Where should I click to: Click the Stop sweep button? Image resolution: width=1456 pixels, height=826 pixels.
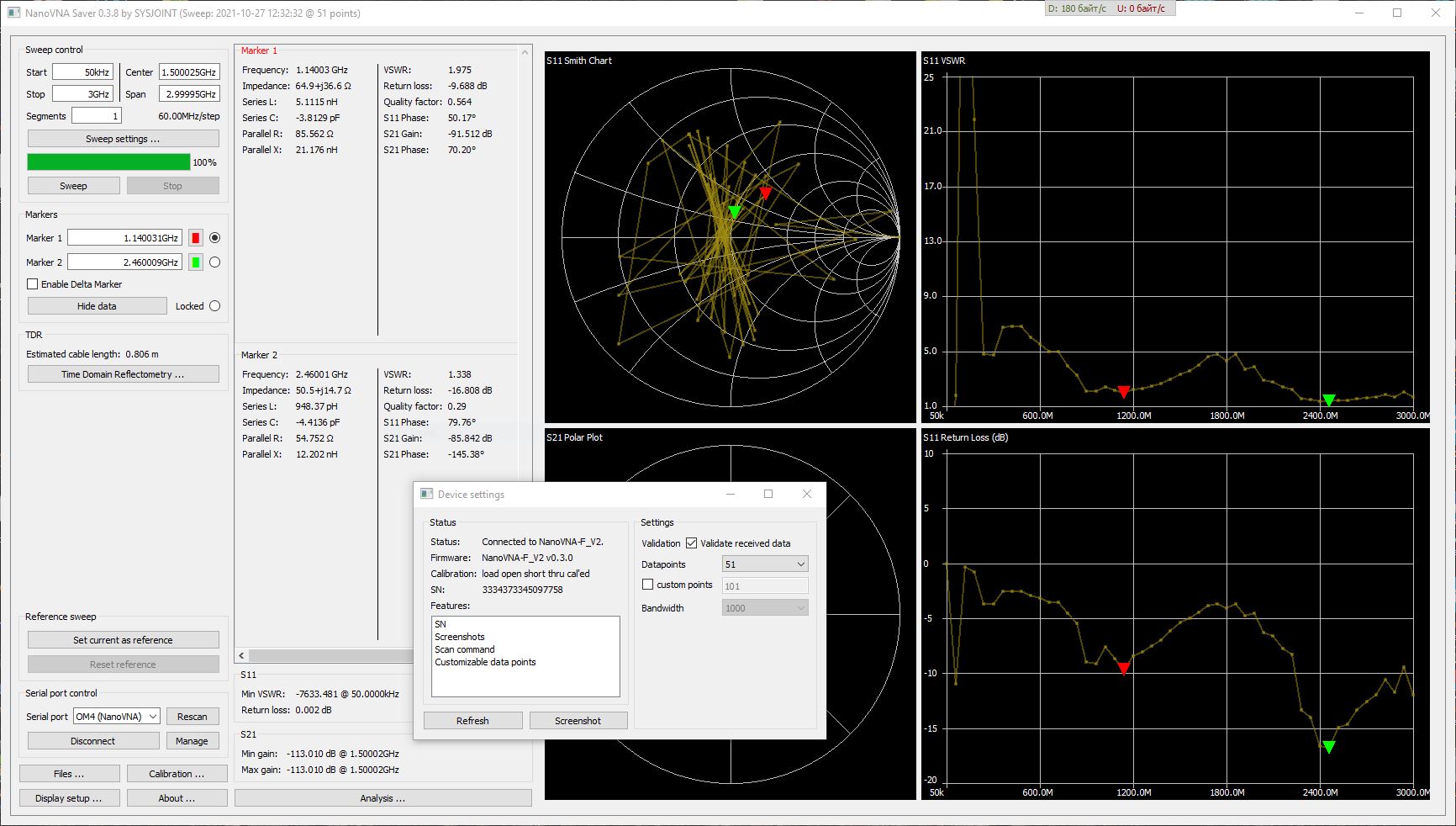[173, 186]
